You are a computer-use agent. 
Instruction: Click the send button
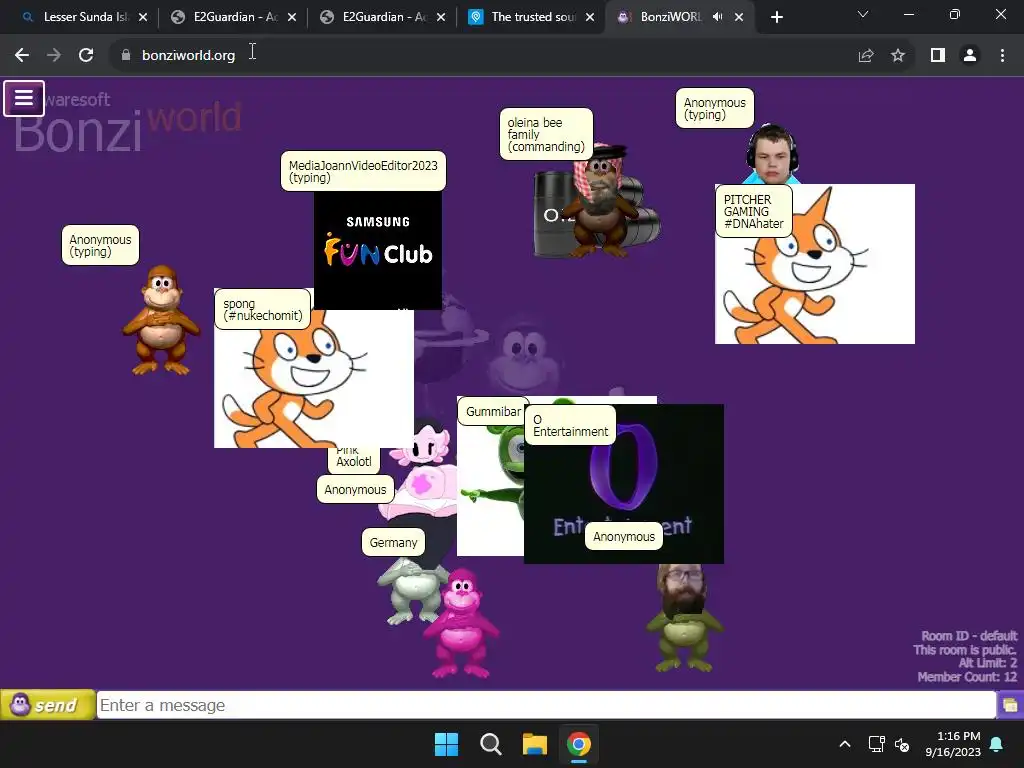coord(48,705)
